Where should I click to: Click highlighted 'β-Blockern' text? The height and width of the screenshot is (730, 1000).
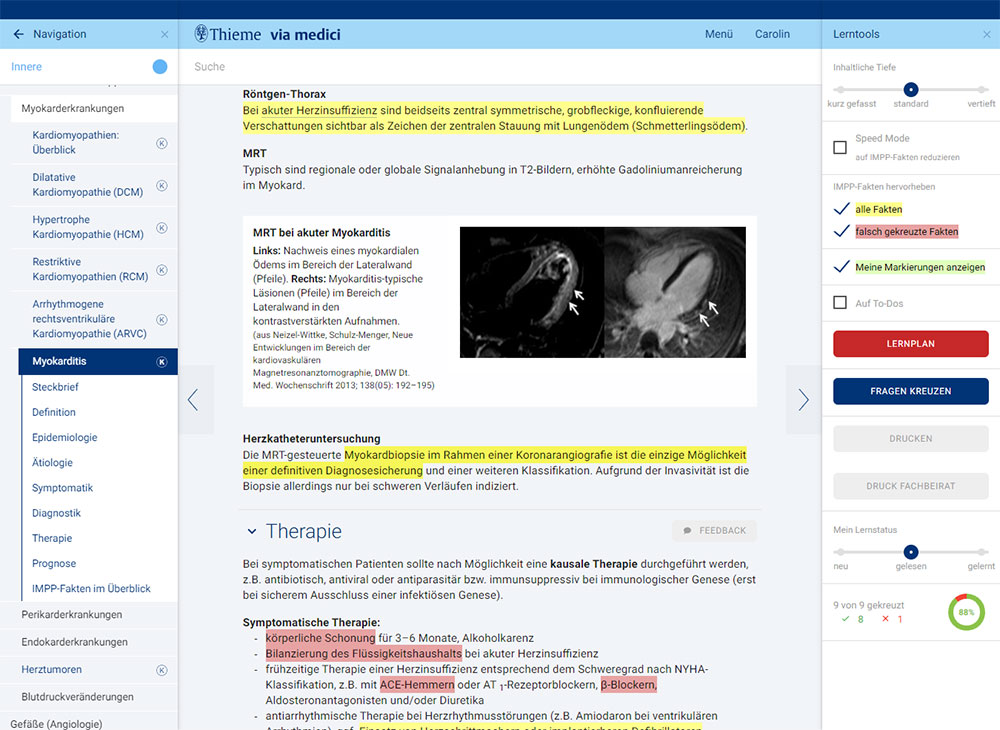628,685
